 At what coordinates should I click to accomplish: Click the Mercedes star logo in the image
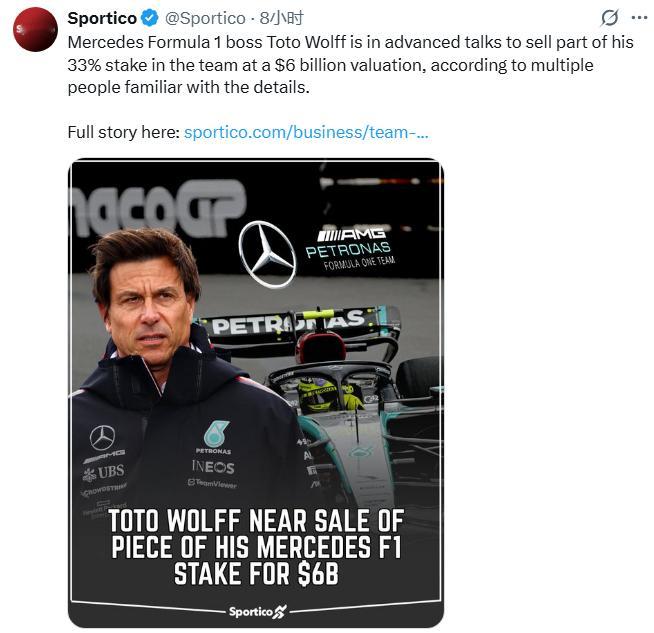coord(267,254)
